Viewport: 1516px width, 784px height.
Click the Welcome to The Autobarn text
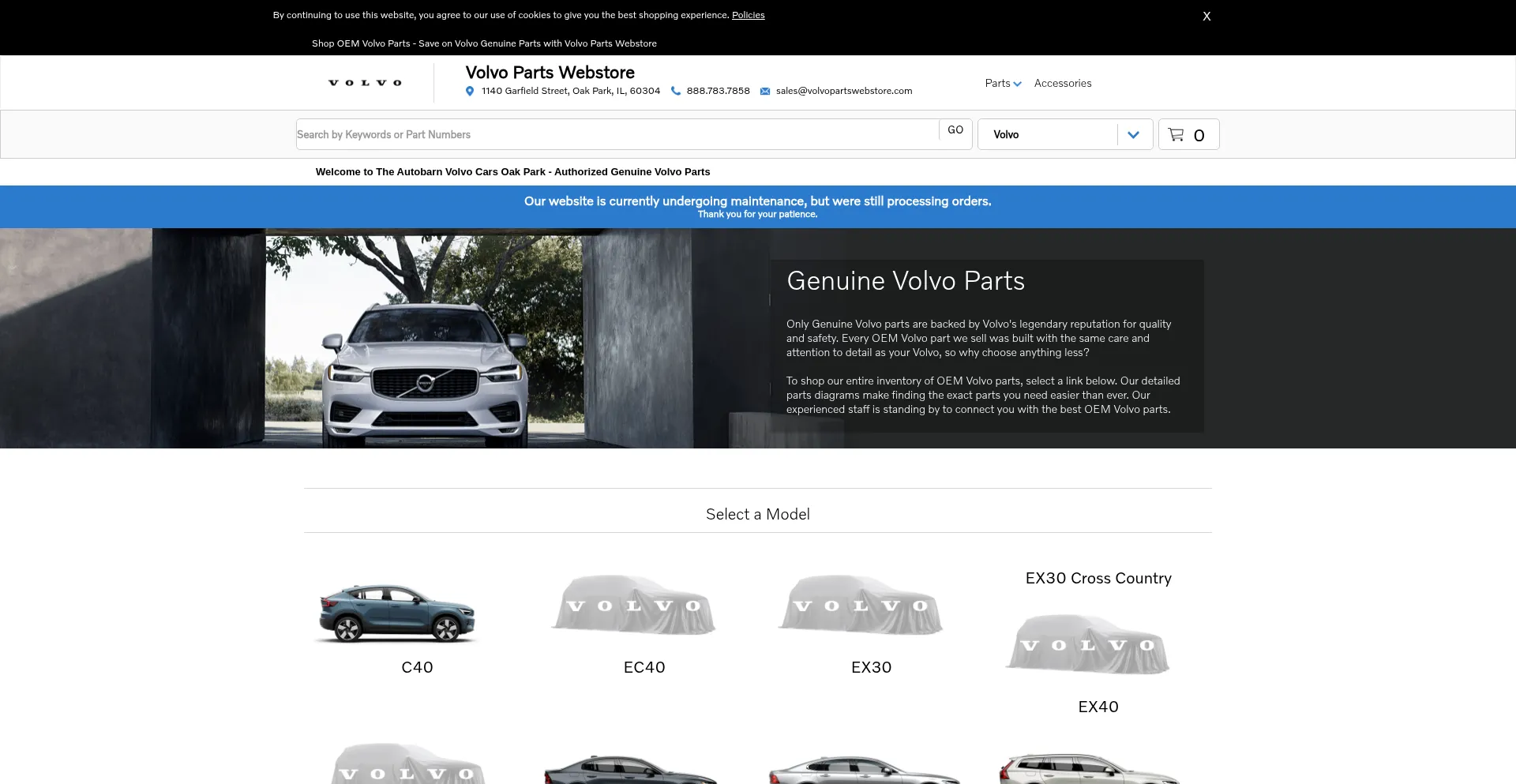(x=512, y=171)
